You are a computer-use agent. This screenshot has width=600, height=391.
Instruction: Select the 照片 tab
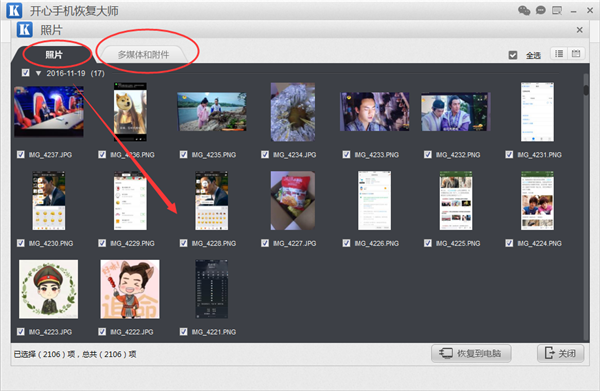54,55
